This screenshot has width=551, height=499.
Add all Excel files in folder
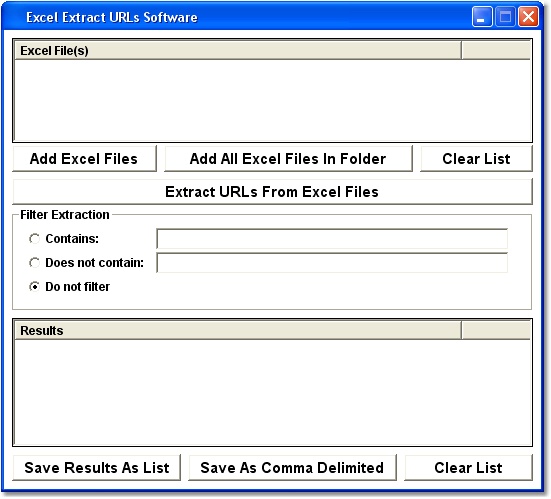coord(288,159)
